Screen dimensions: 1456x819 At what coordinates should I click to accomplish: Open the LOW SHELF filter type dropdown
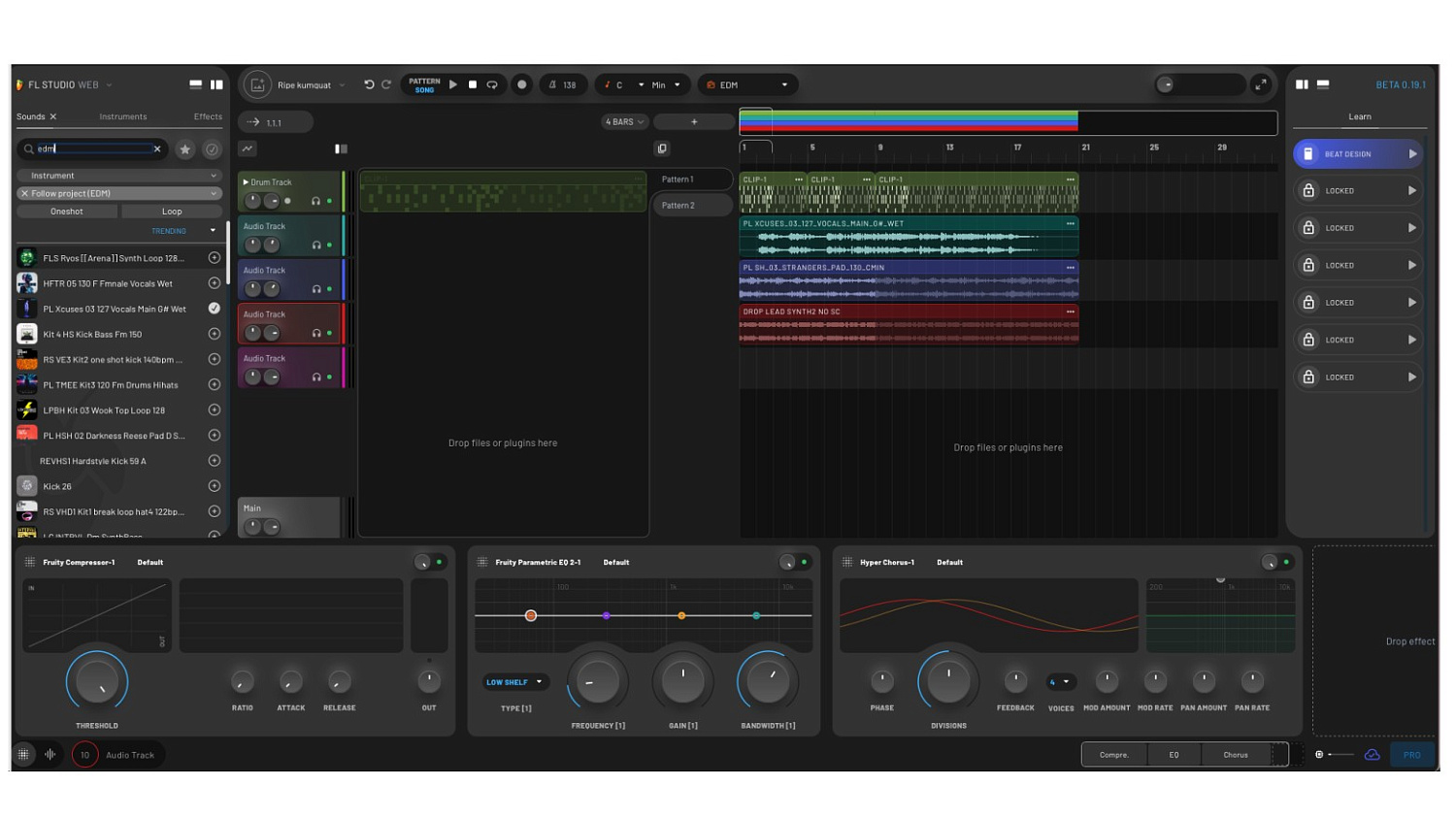(514, 682)
